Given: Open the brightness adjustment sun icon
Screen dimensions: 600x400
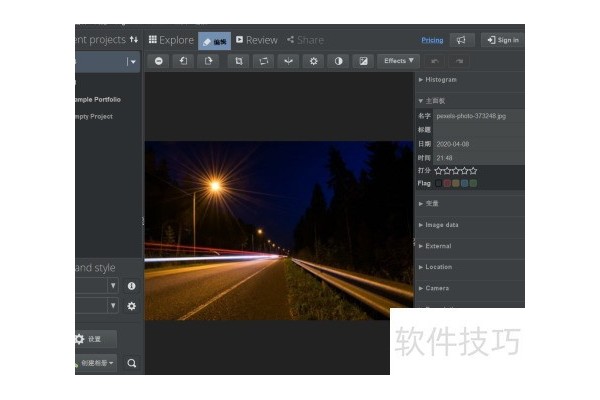Looking at the screenshot, I should pyautogui.click(x=314, y=61).
